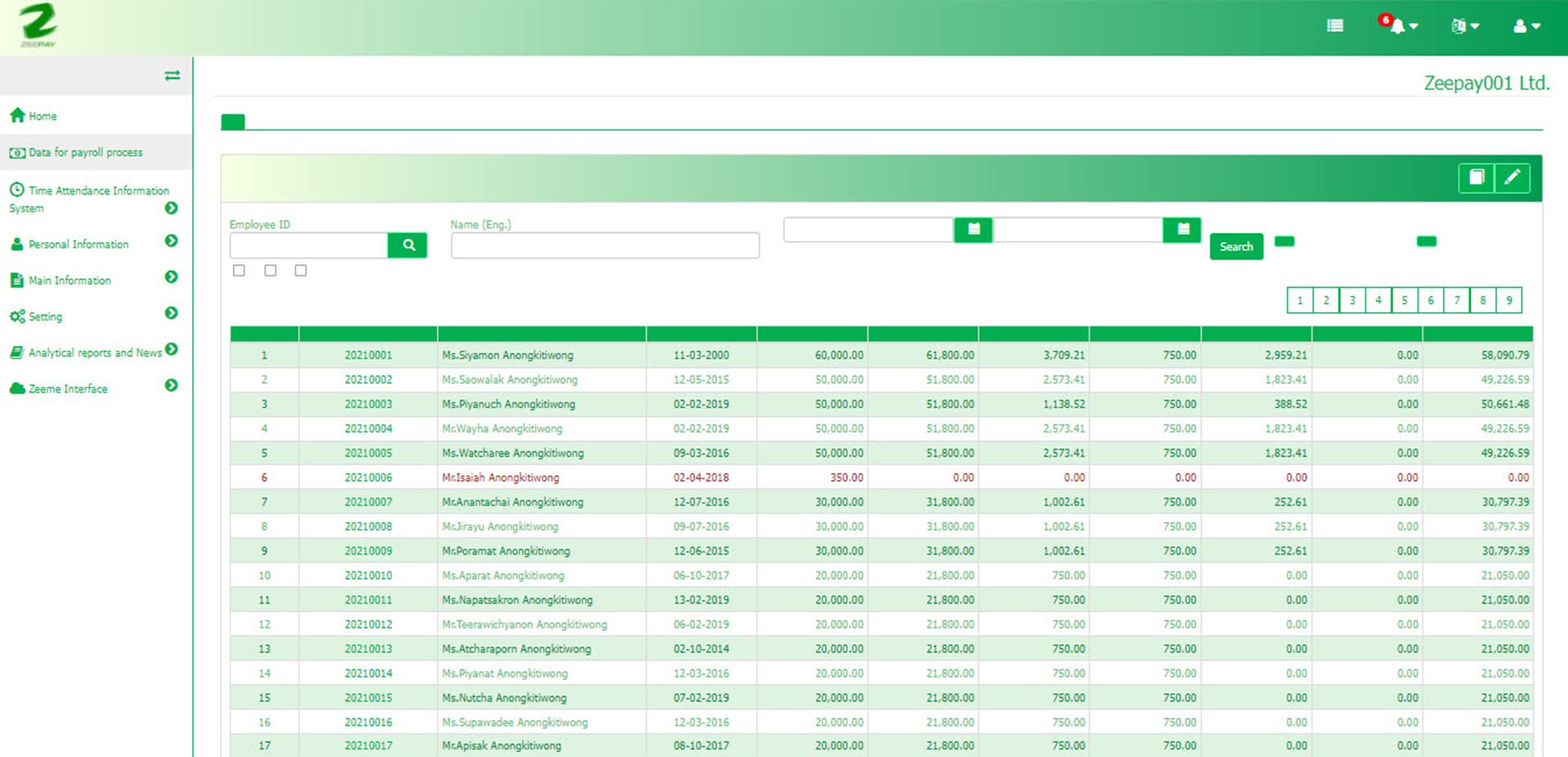Click the clock icon for Time Attendance
This screenshot has width=1568, height=757.
17,189
